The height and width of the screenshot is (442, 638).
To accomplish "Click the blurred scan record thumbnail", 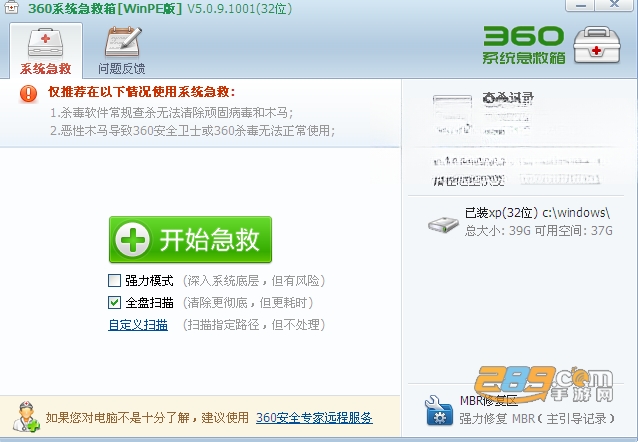I will point(452,115).
